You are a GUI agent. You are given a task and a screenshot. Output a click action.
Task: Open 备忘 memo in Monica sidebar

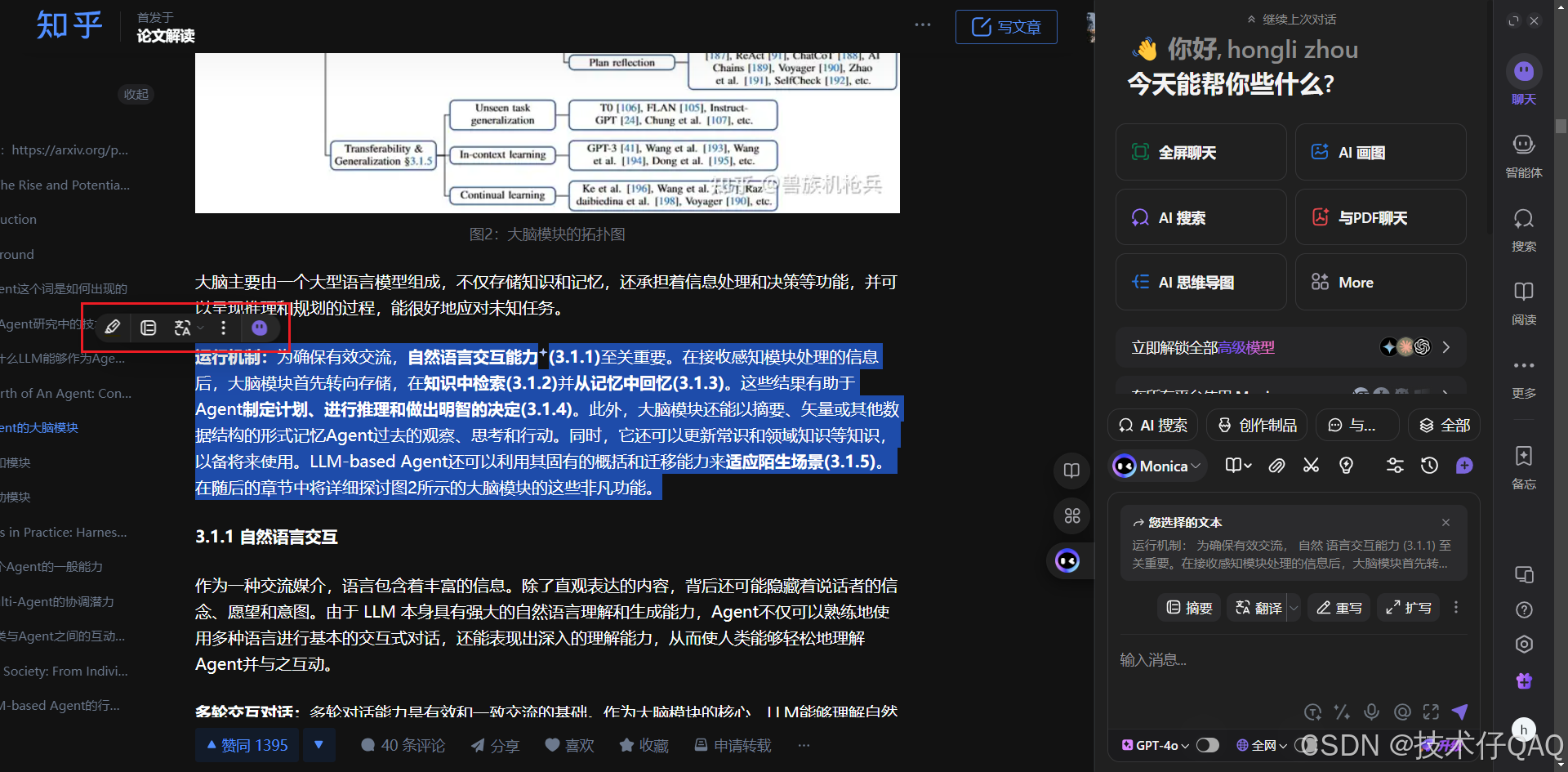tap(1524, 466)
